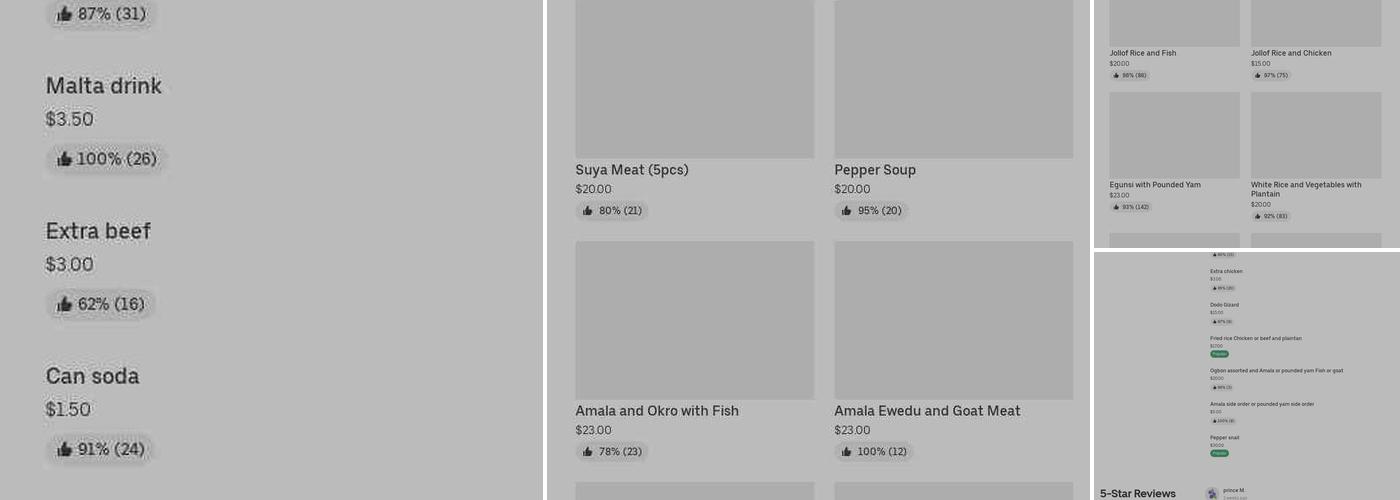Click thumbs-up icon under Malta drink
This screenshot has width=1400, height=500.
tap(65, 159)
